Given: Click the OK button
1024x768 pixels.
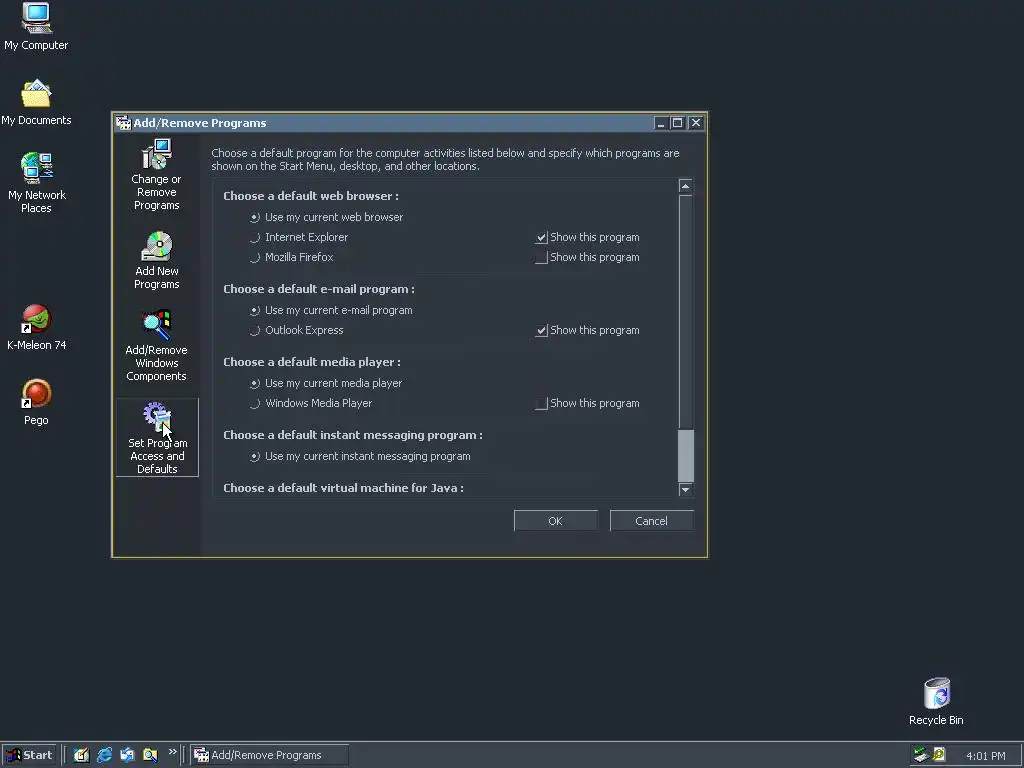Looking at the screenshot, I should click(555, 521).
